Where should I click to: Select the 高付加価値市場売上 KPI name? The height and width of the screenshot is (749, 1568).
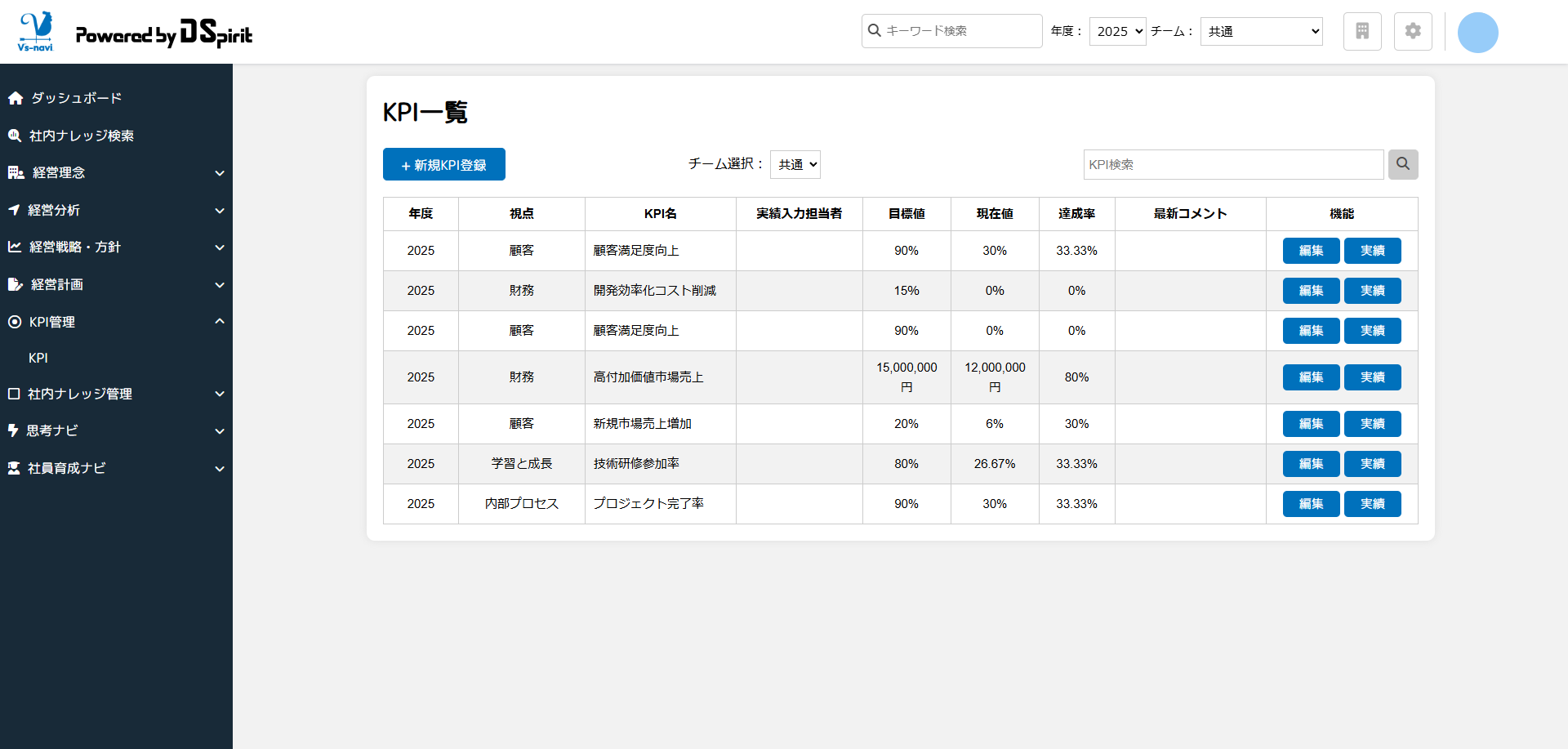[x=648, y=377]
